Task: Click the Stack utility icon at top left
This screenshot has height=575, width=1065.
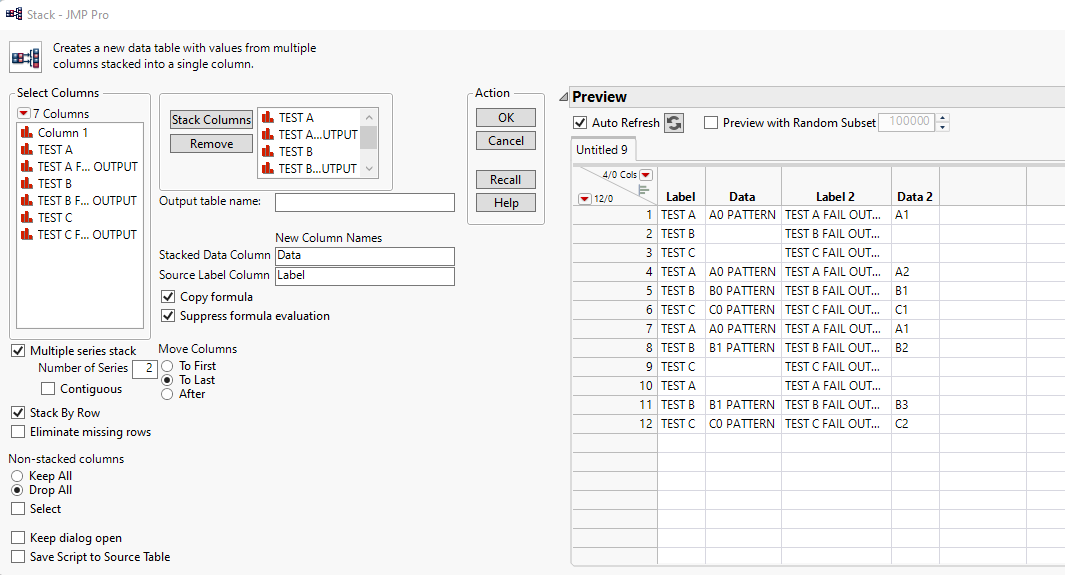Action: pyautogui.click(x=25, y=57)
